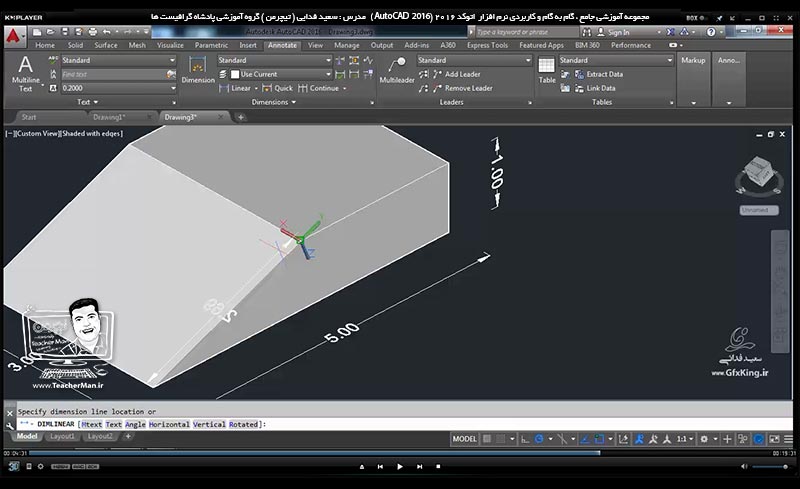Open the text height 0.2000 dropdown
The height and width of the screenshot is (489, 800).
tap(118, 88)
